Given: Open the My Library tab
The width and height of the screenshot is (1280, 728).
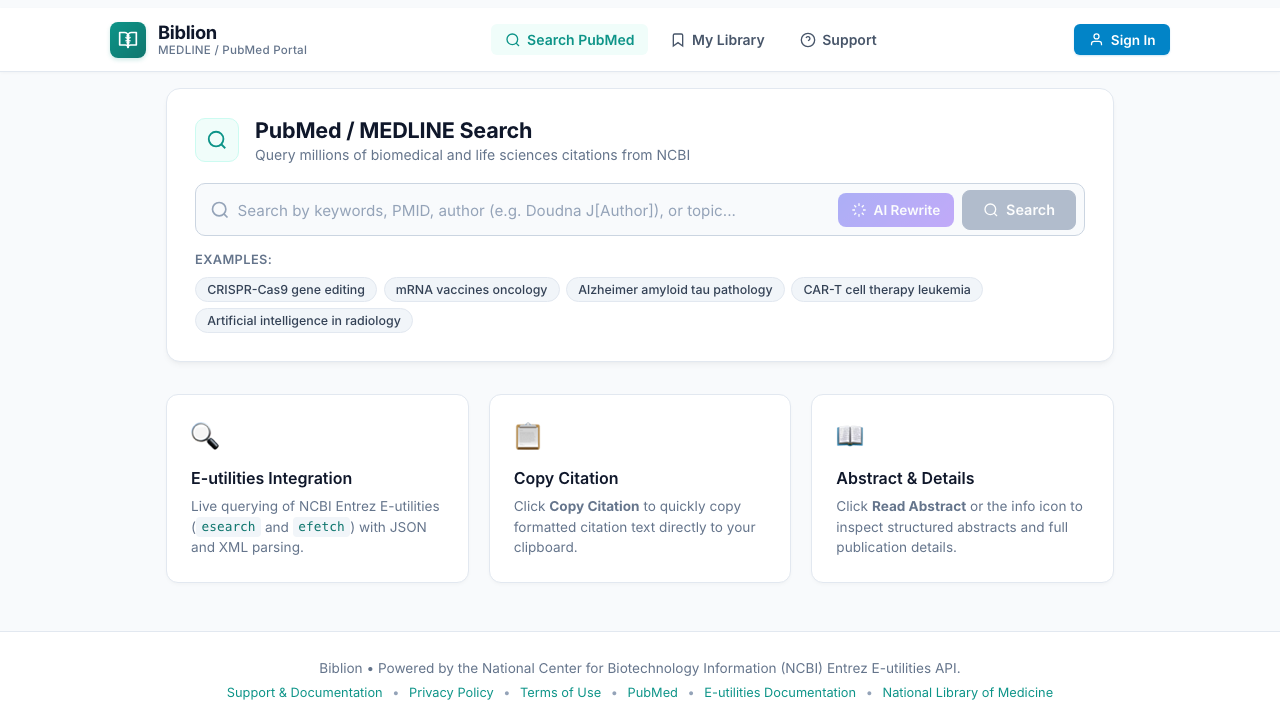Looking at the screenshot, I should (x=717, y=40).
